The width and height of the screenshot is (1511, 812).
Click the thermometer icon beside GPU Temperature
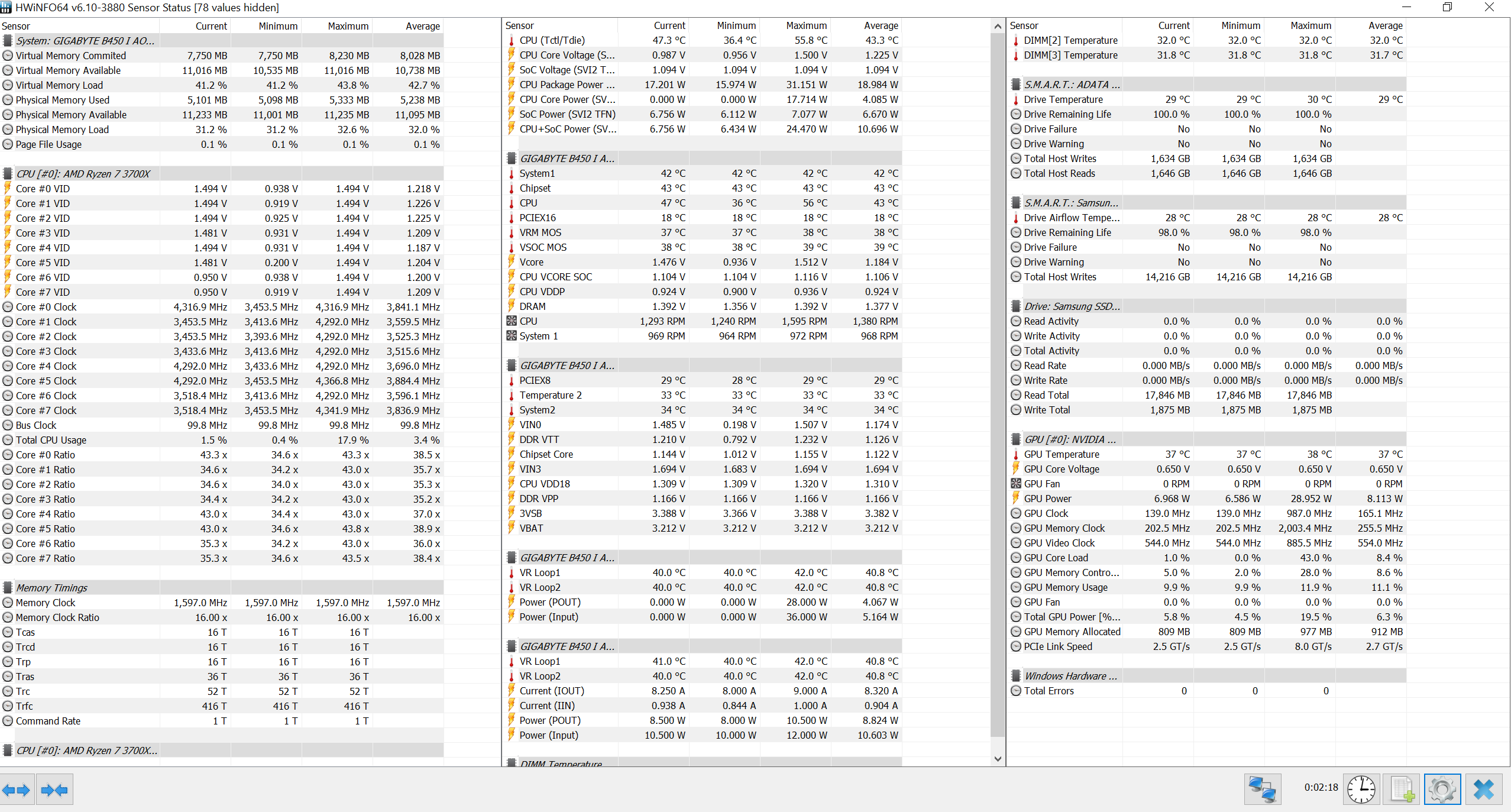(1016, 454)
